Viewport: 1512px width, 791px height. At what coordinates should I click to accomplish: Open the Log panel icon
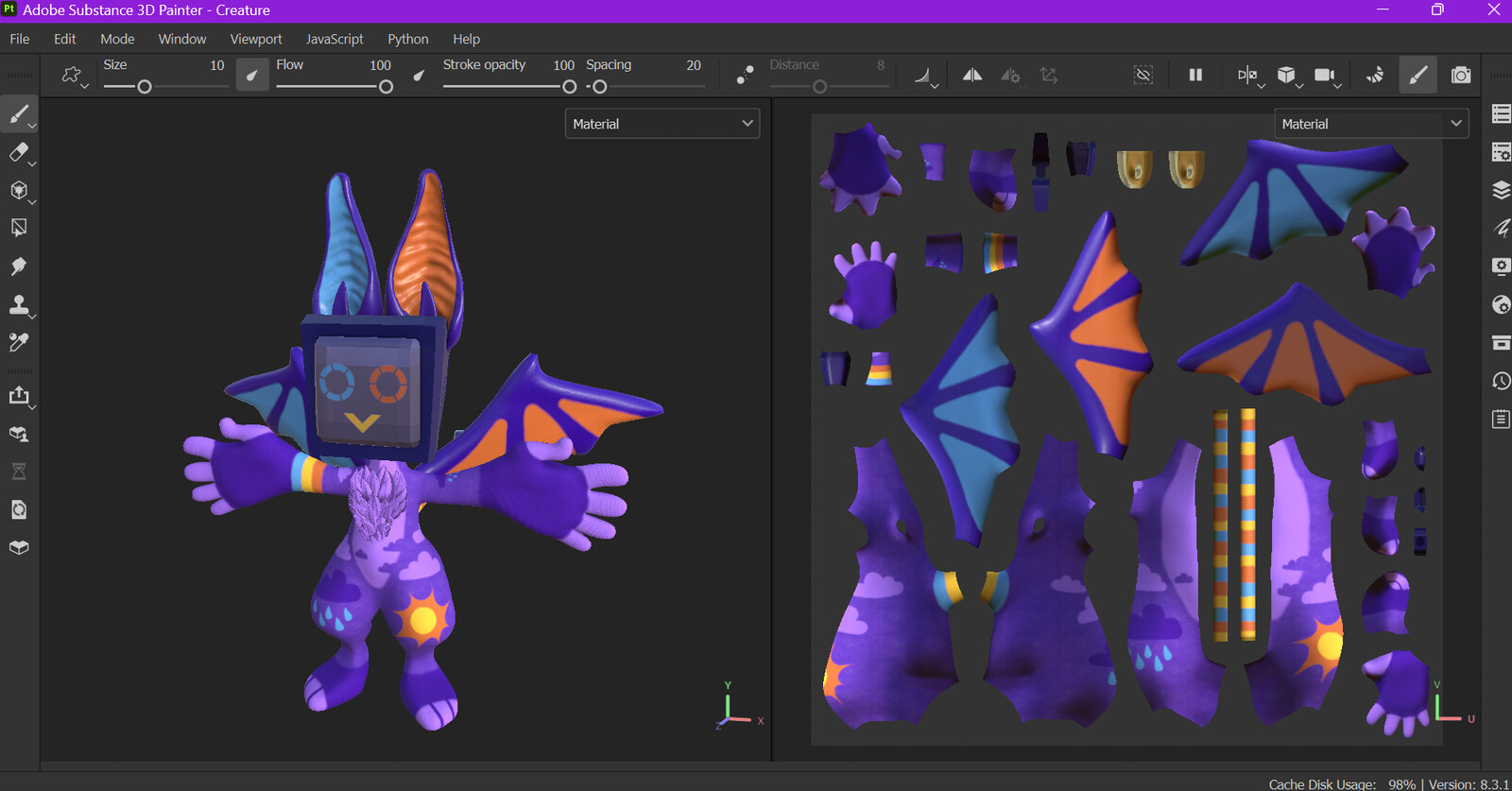[1501, 419]
